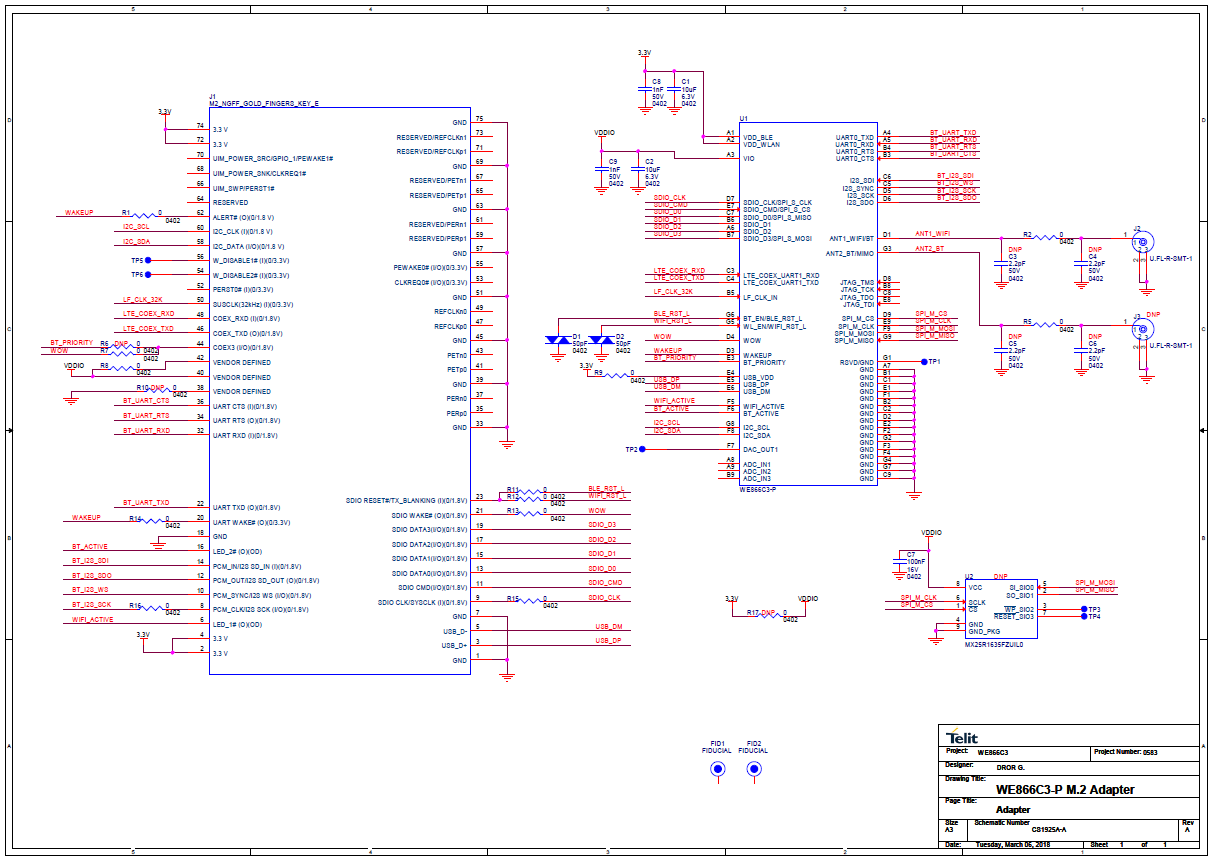
Task: Click the ANT1_WIFI net label
Action: (931, 232)
